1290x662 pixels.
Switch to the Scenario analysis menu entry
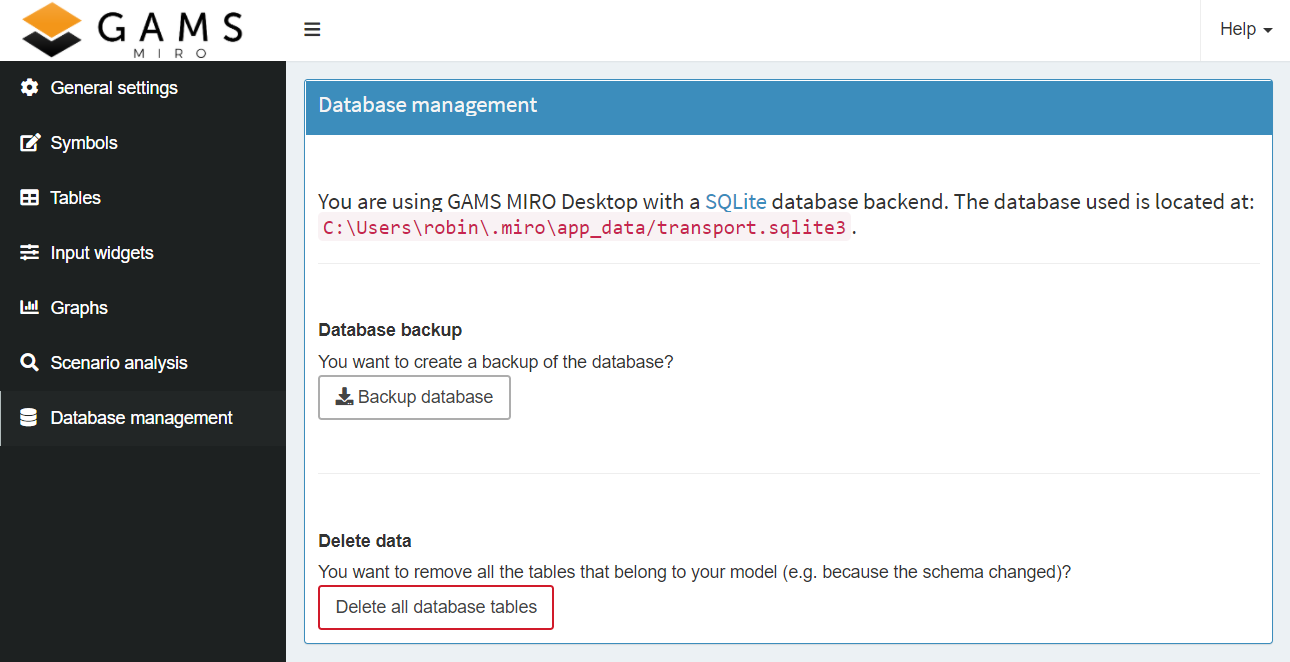119,362
